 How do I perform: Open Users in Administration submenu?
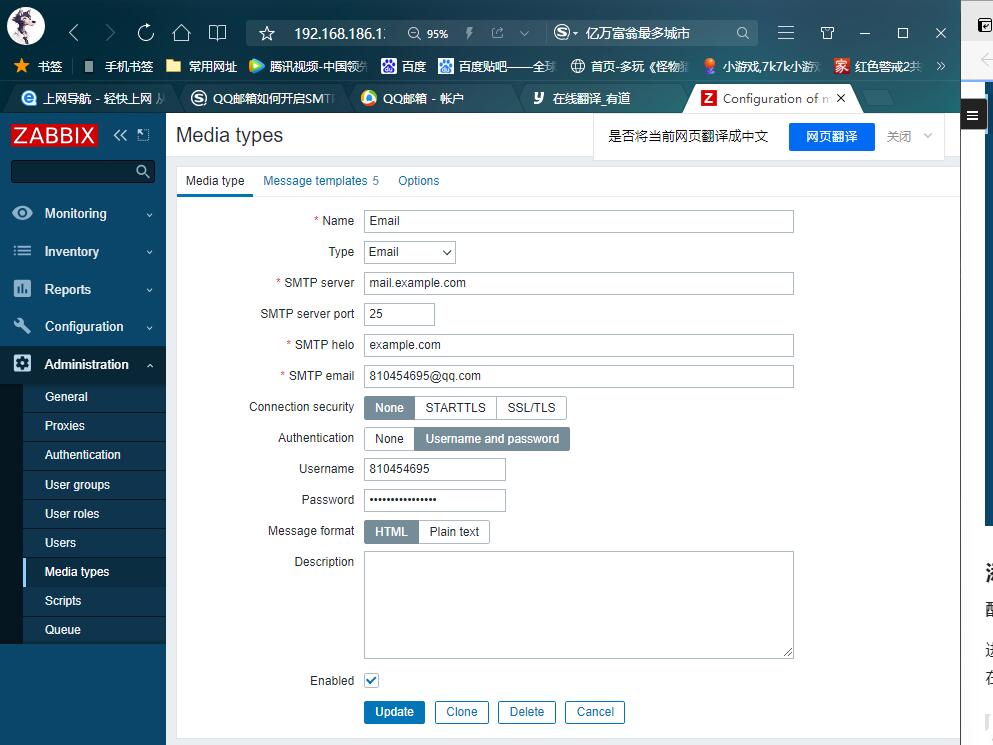pos(94,543)
